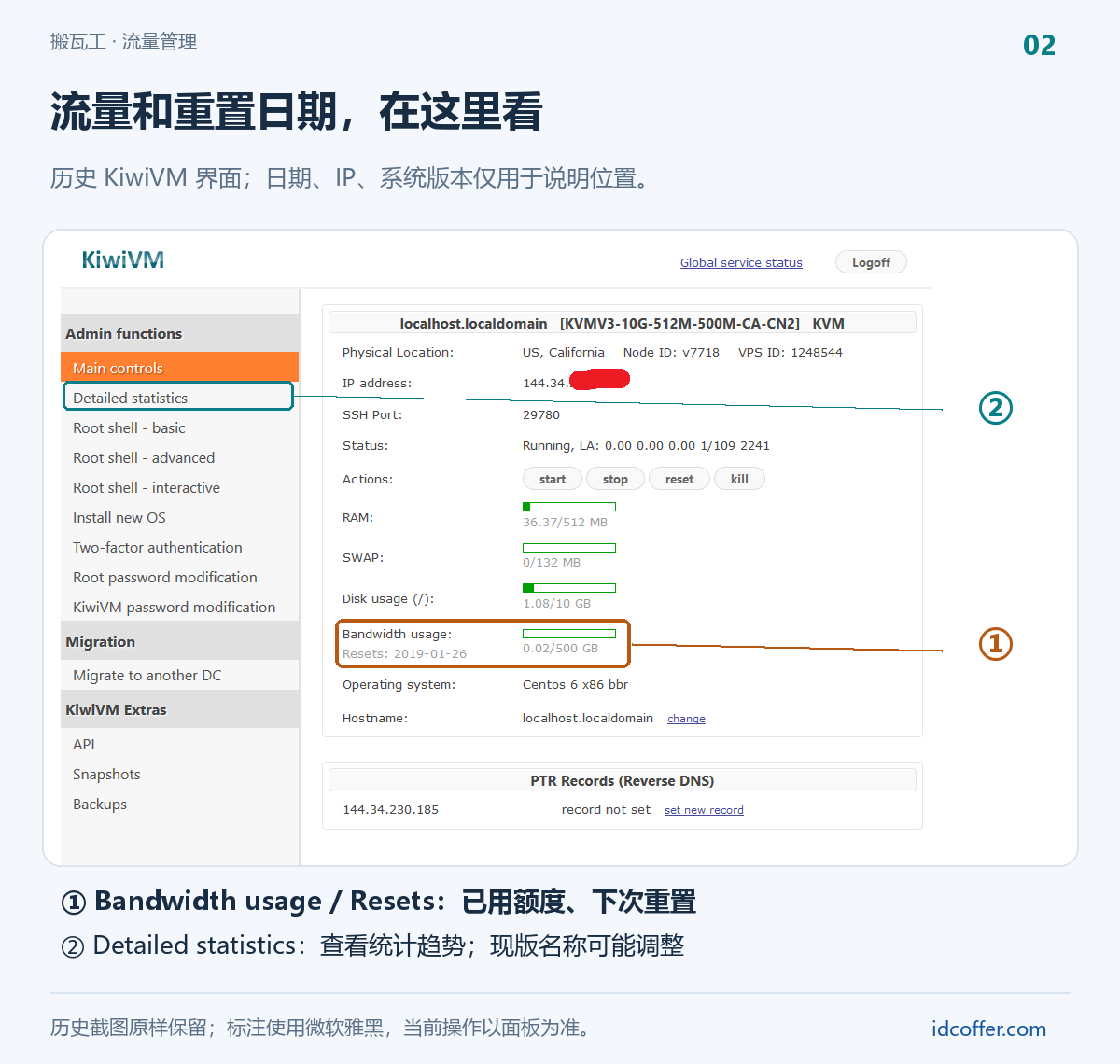
Task: Open Detailed statistics page
Action: pyautogui.click(x=178, y=397)
